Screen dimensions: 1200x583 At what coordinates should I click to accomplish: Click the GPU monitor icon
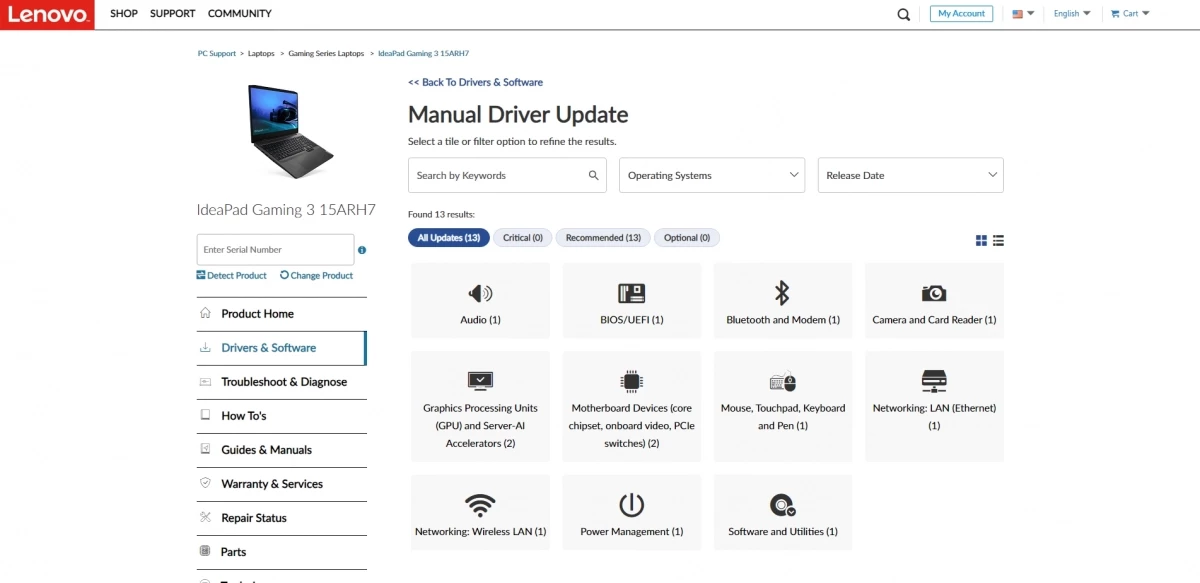click(x=480, y=381)
